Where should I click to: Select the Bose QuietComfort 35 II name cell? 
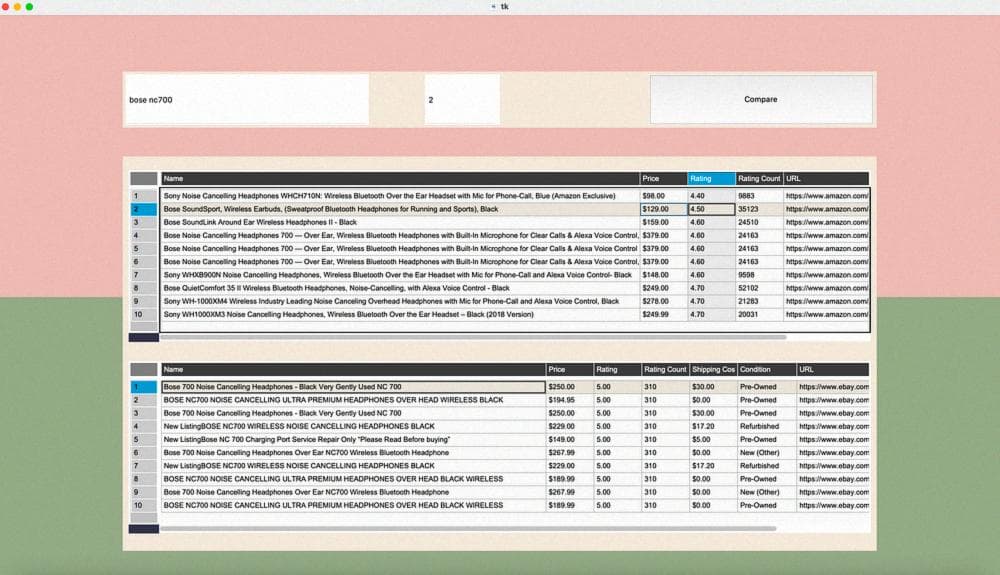(400, 288)
